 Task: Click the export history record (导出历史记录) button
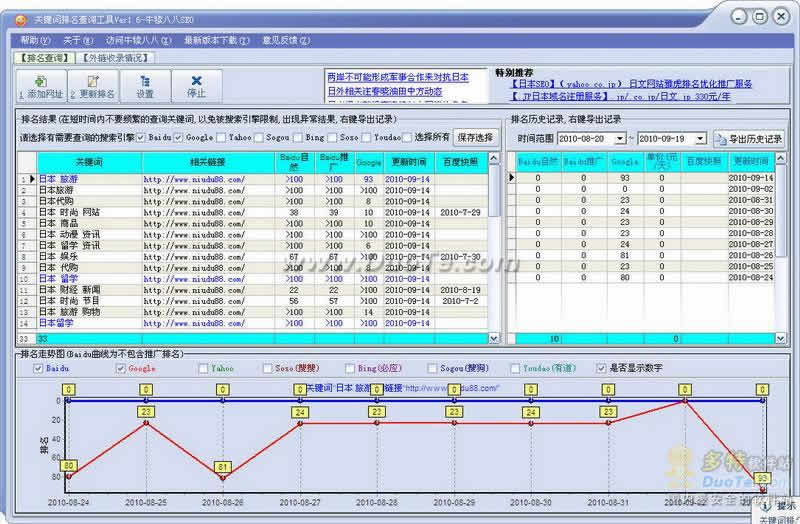point(748,139)
